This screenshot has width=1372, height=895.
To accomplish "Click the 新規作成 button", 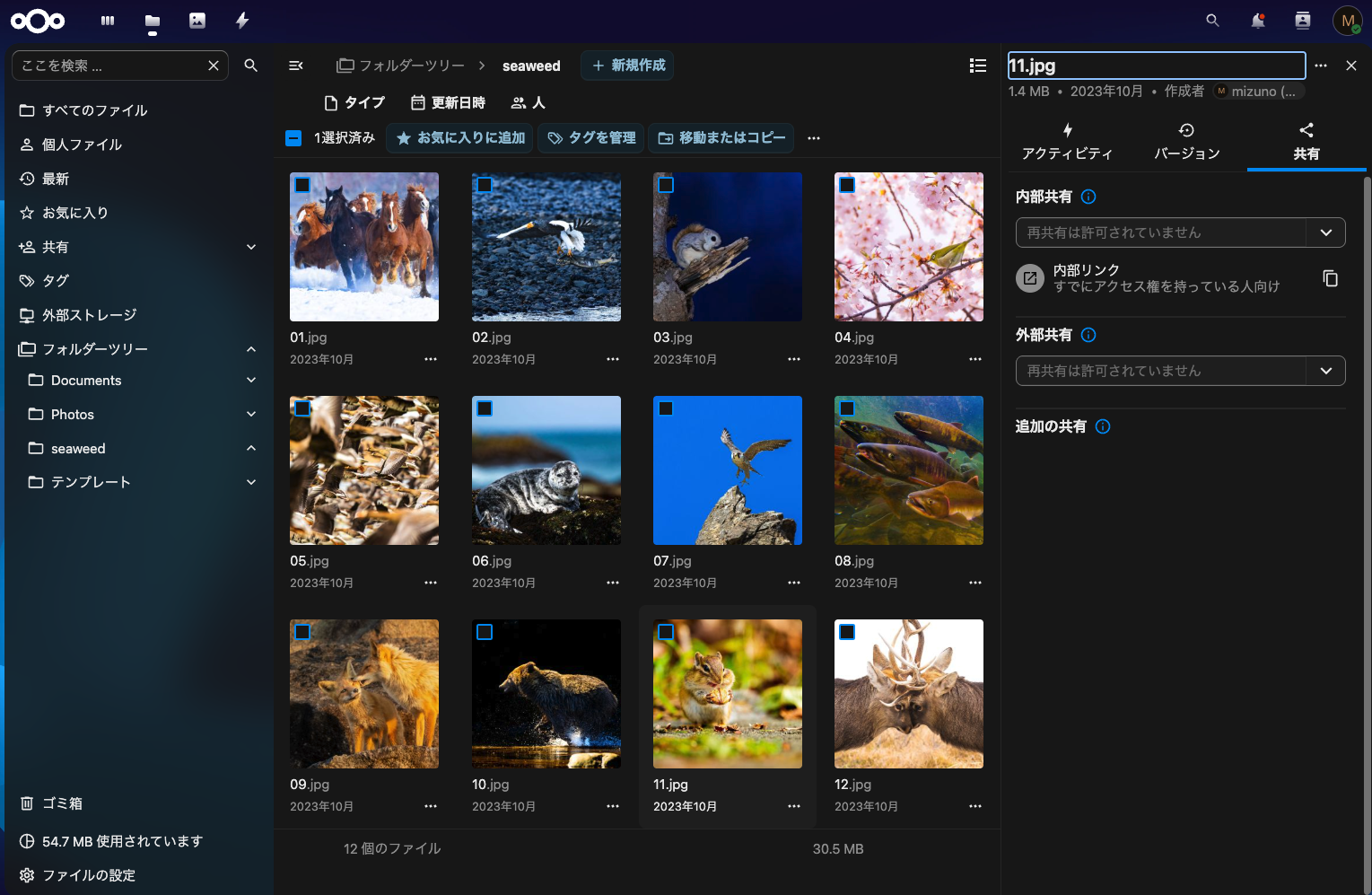I will [x=628, y=66].
